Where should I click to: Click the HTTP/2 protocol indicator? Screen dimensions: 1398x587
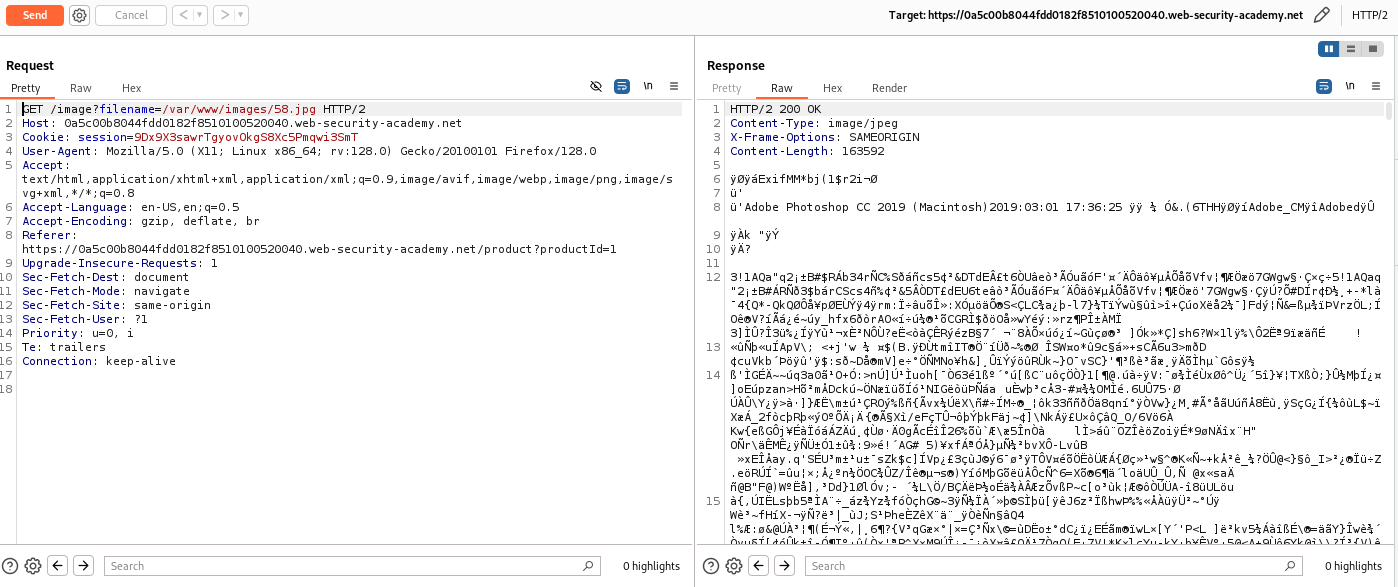(1369, 15)
